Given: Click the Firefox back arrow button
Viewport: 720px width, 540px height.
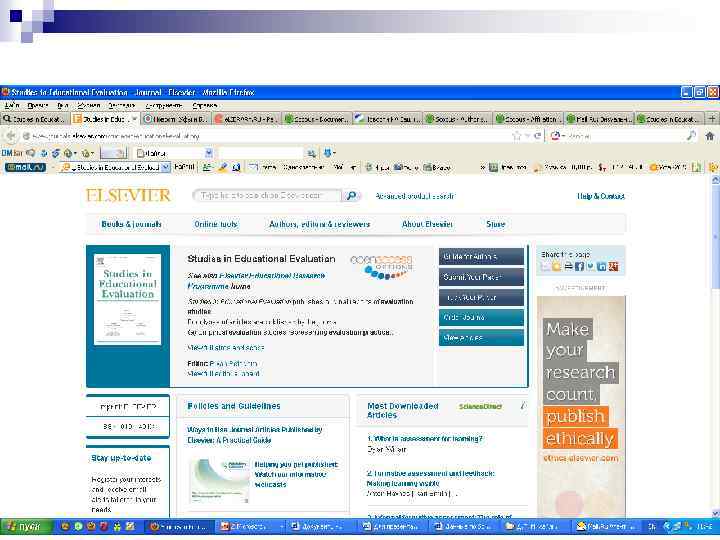Looking at the screenshot, I should point(10,136).
